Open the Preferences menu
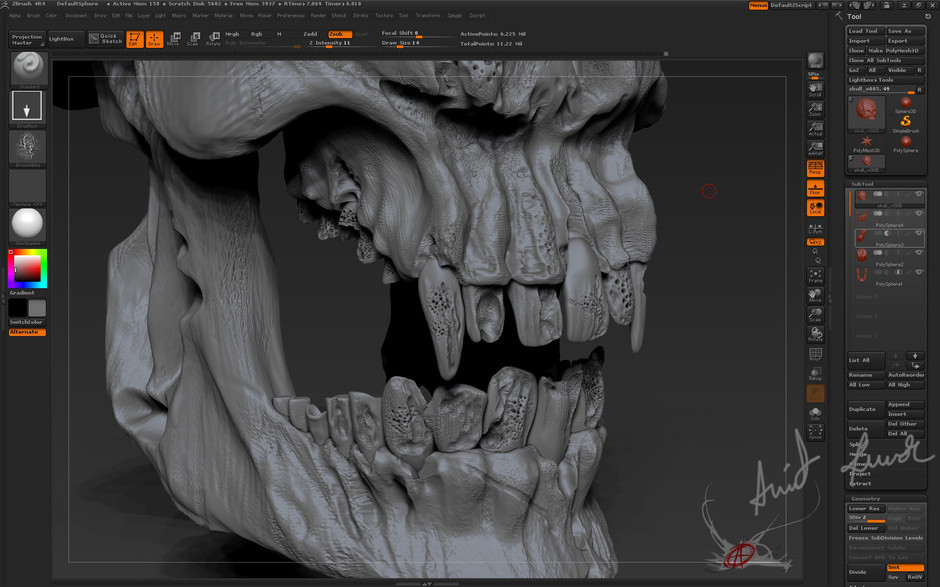The height and width of the screenshot is (587, 940). point(291,15)
